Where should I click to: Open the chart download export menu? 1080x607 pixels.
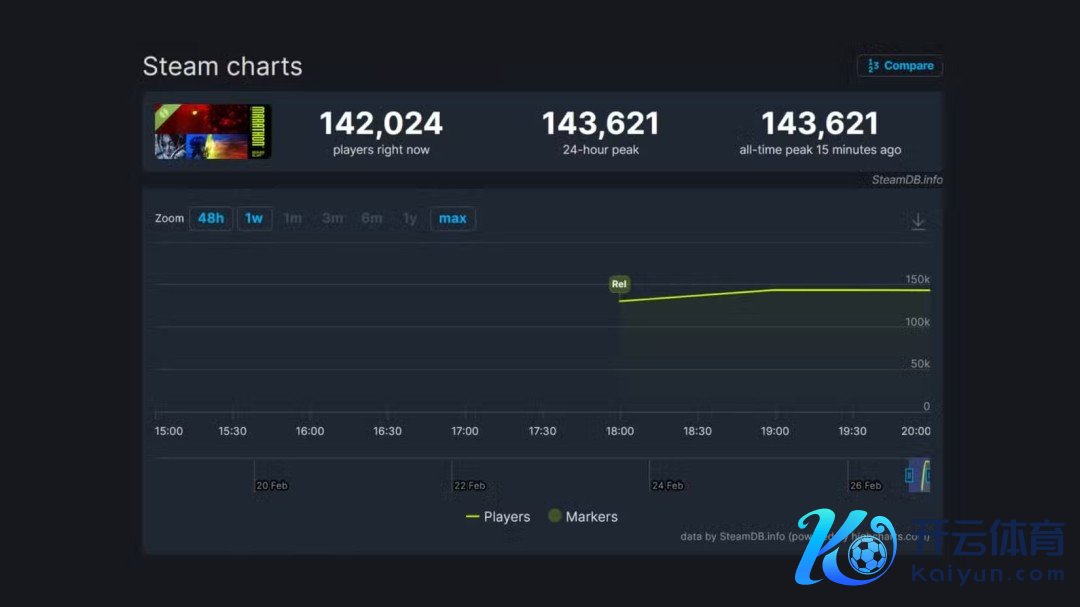[918, 221]
